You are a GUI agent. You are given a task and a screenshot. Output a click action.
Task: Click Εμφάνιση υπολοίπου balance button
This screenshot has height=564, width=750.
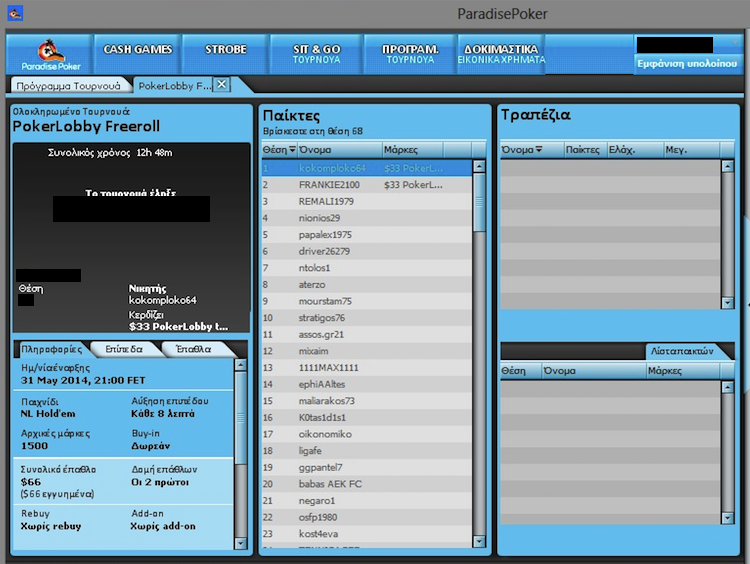pos(687,64)
